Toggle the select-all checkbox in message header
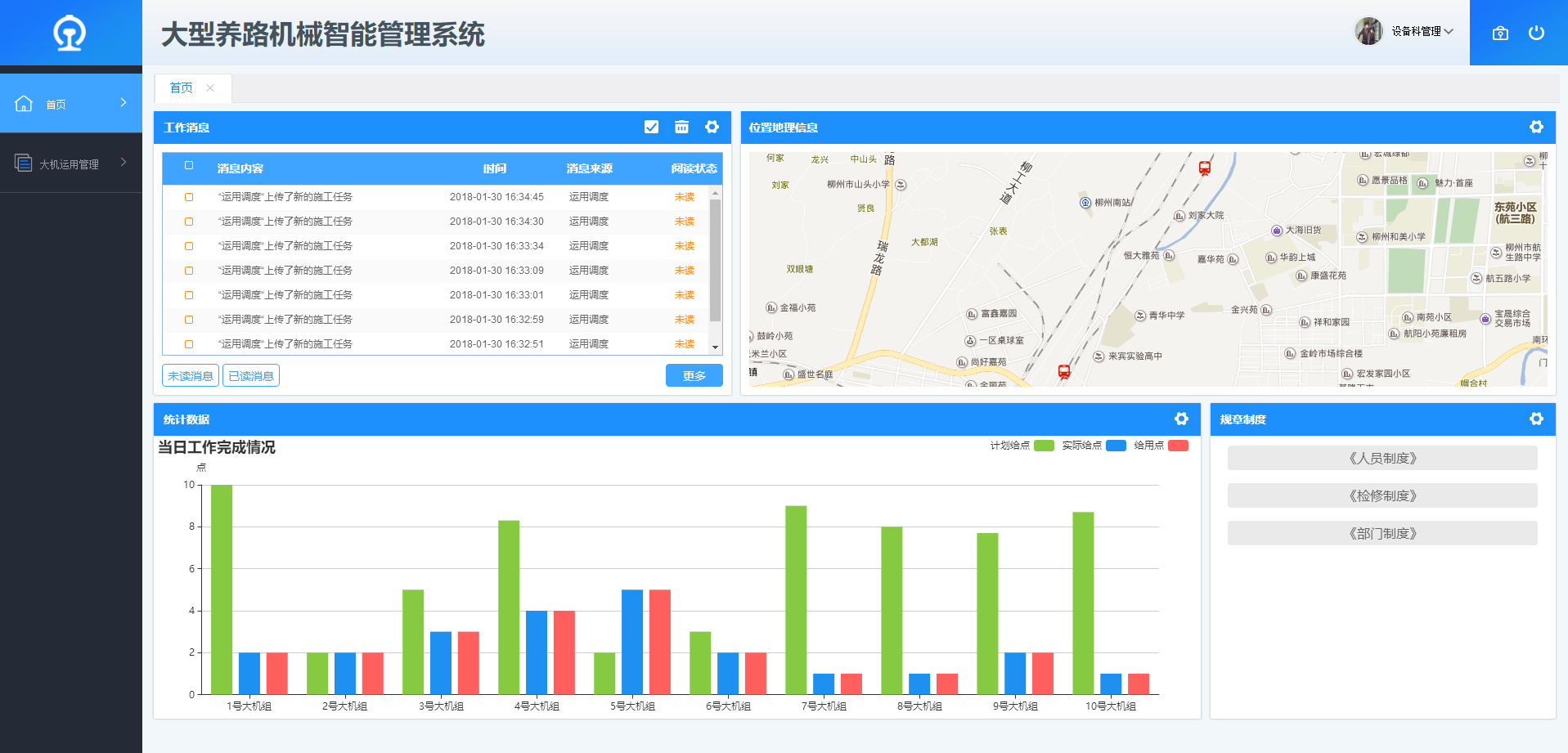1568x753 pixels. tap(189, 166)
